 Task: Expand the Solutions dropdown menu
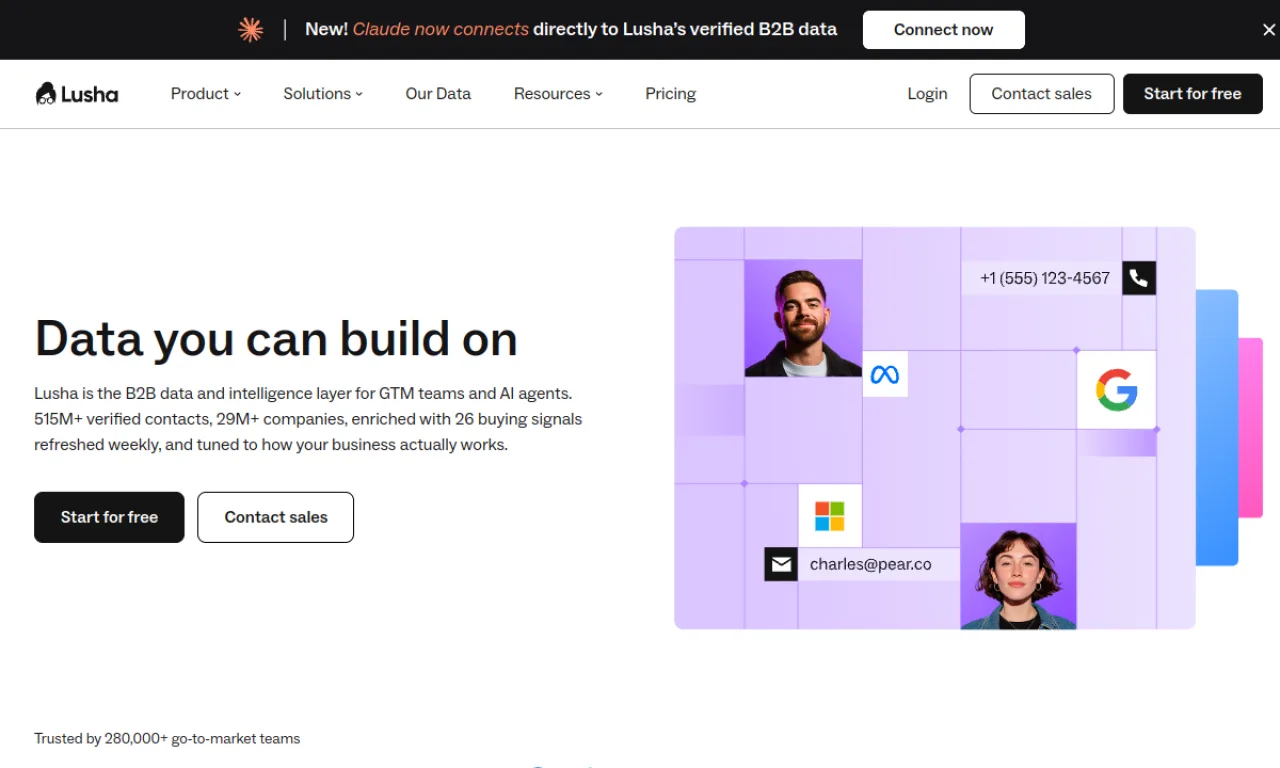[323, 94]
